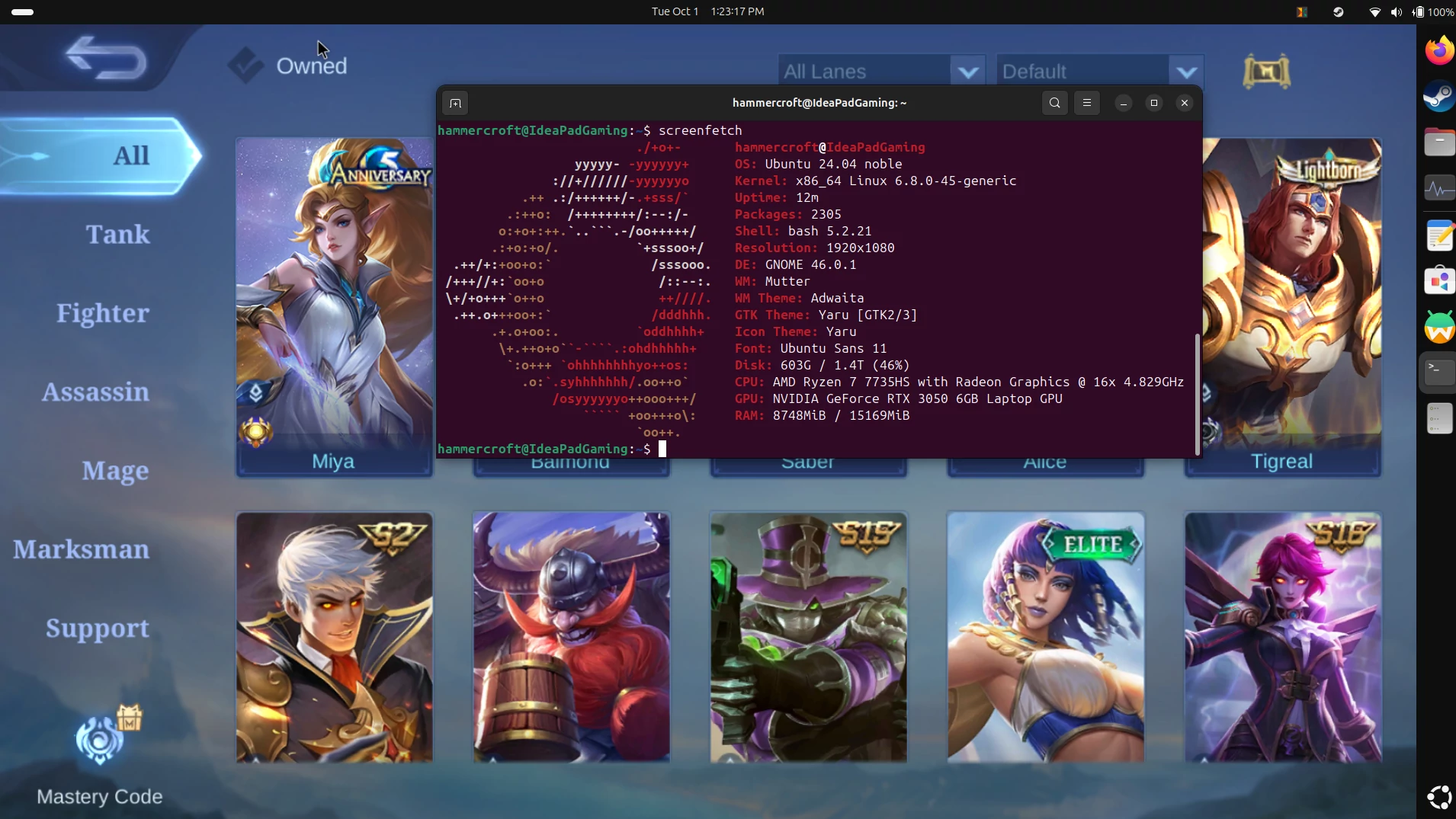Open the terminal hamburger menu

(x=1087, y=103)
